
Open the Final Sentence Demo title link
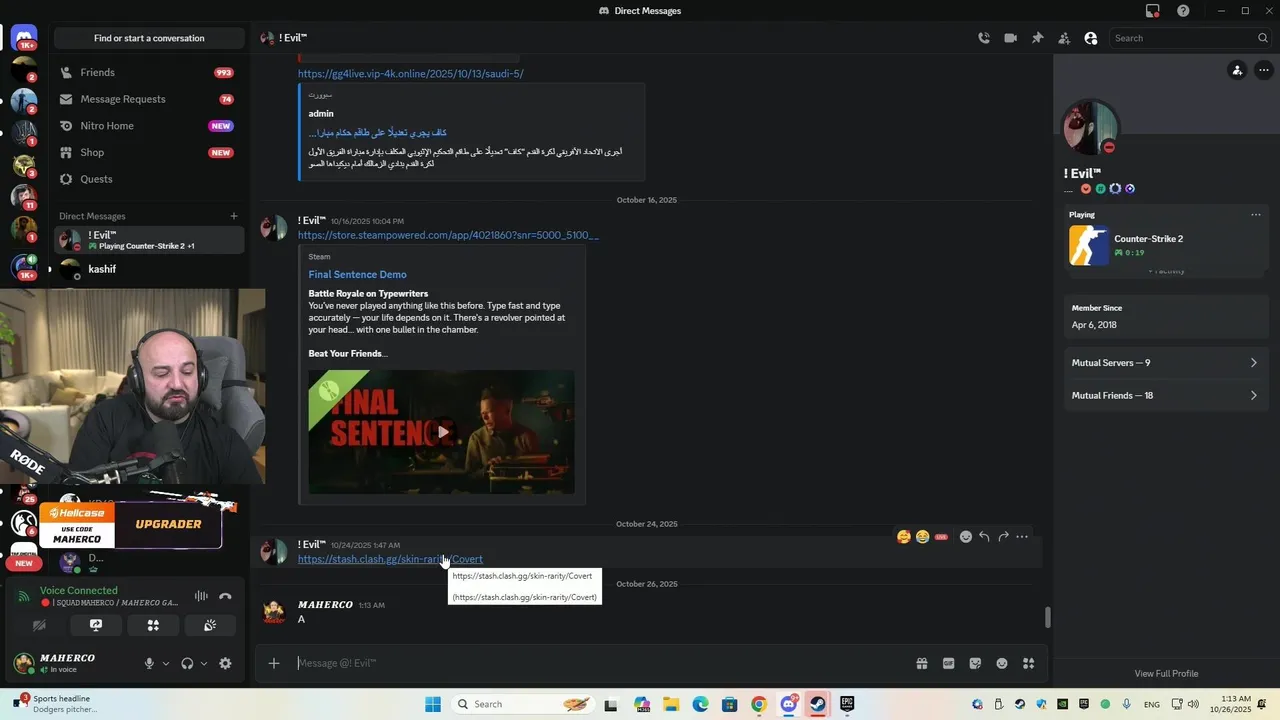tap(357, 274)
